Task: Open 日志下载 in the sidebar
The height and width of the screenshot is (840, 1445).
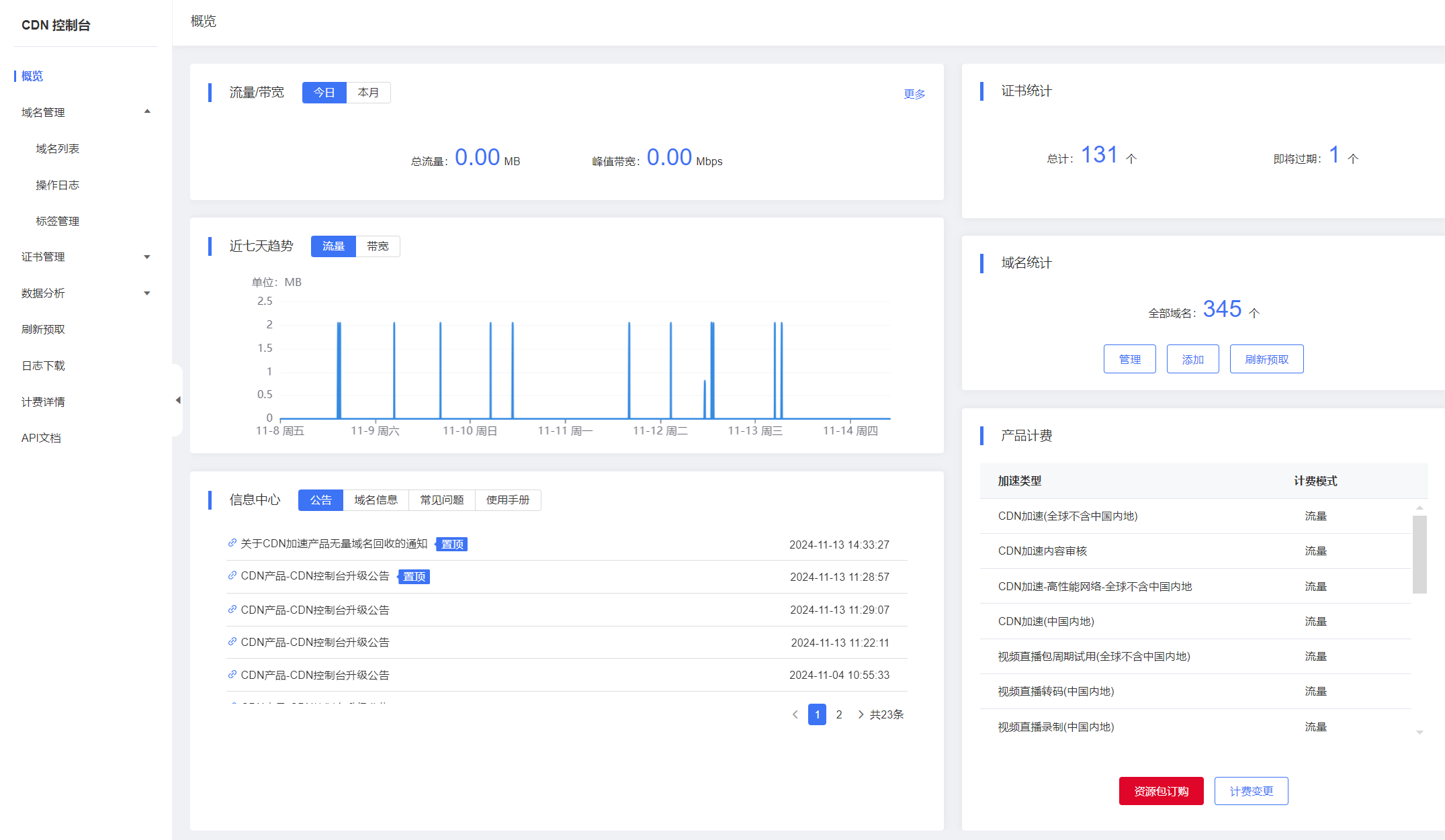Action: pyautogui.click(x=43, y=365)
